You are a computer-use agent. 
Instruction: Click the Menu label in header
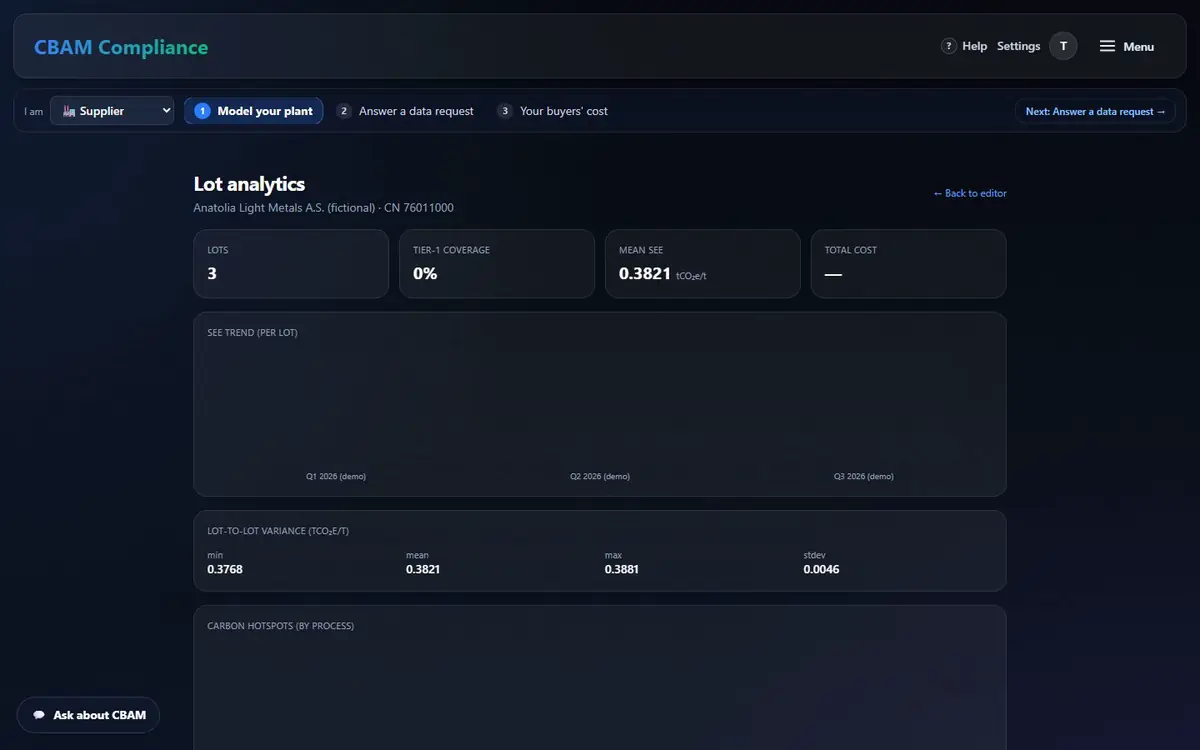coord(1138,46)
